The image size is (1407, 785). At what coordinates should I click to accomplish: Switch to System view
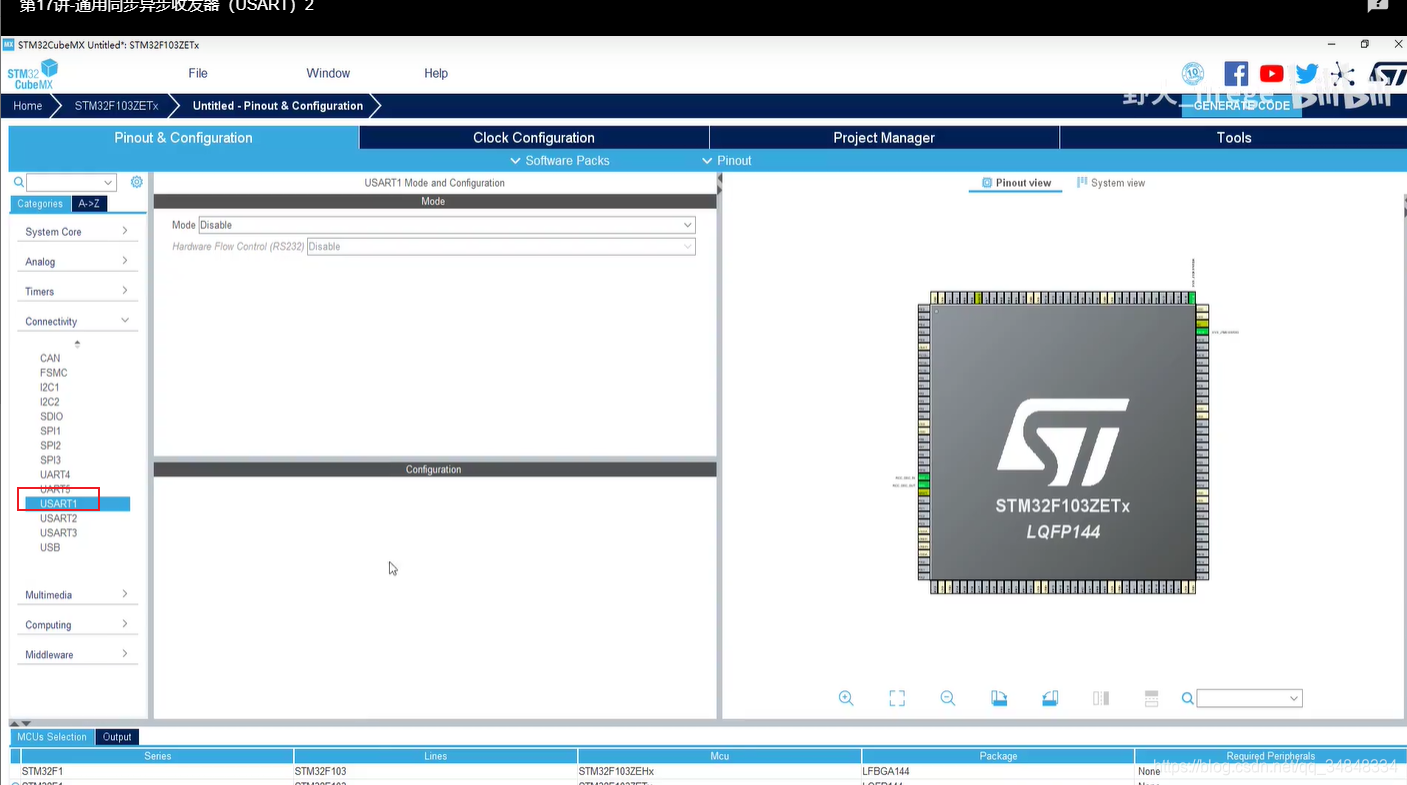click(1111, 183)
